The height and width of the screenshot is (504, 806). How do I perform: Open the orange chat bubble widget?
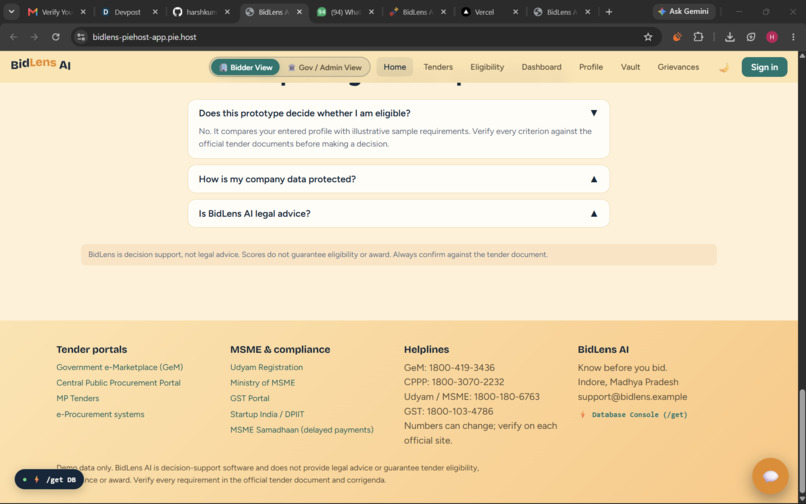click(770, 476)
